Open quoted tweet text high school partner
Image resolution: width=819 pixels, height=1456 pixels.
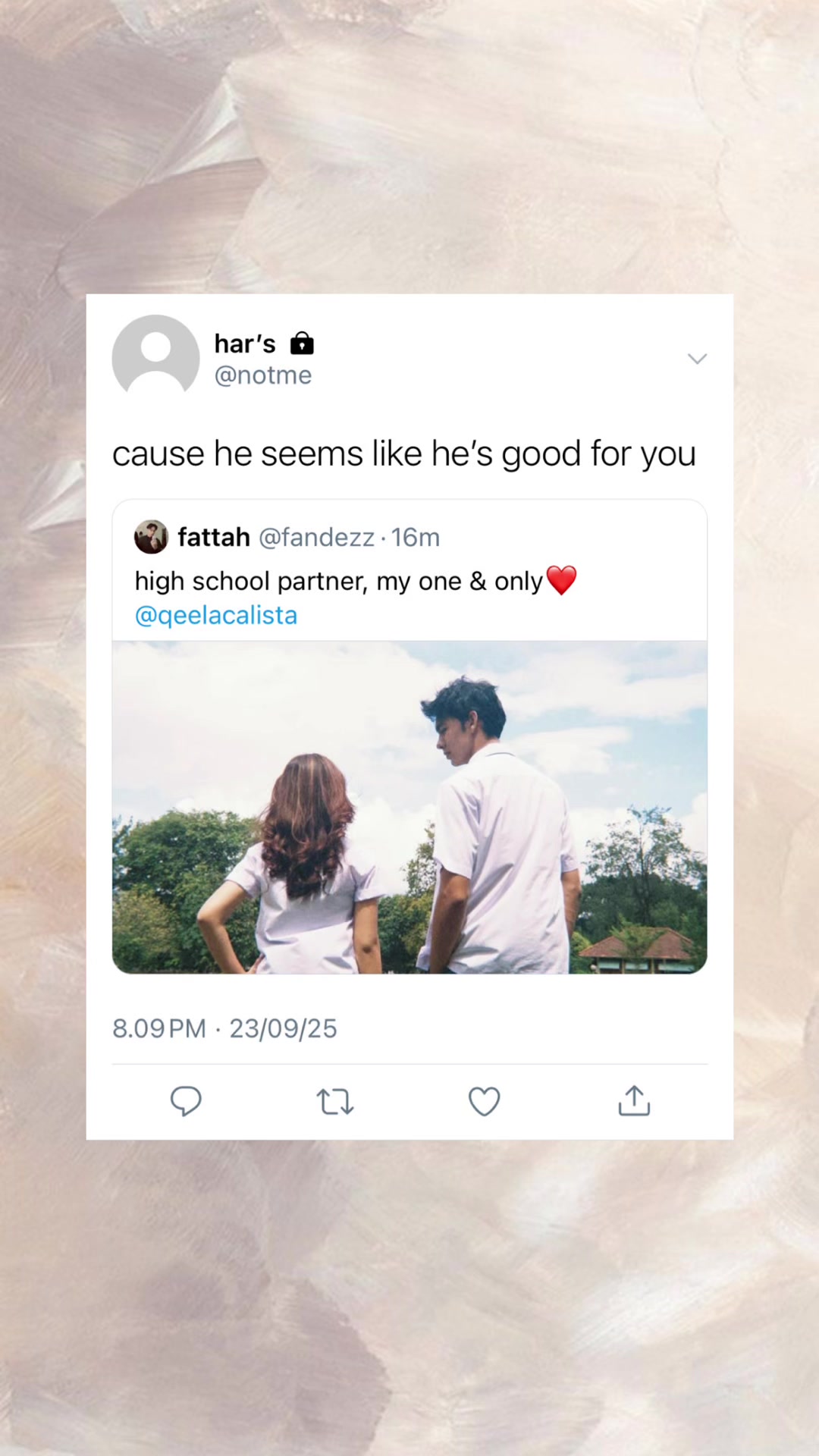(x=339, y=581)
